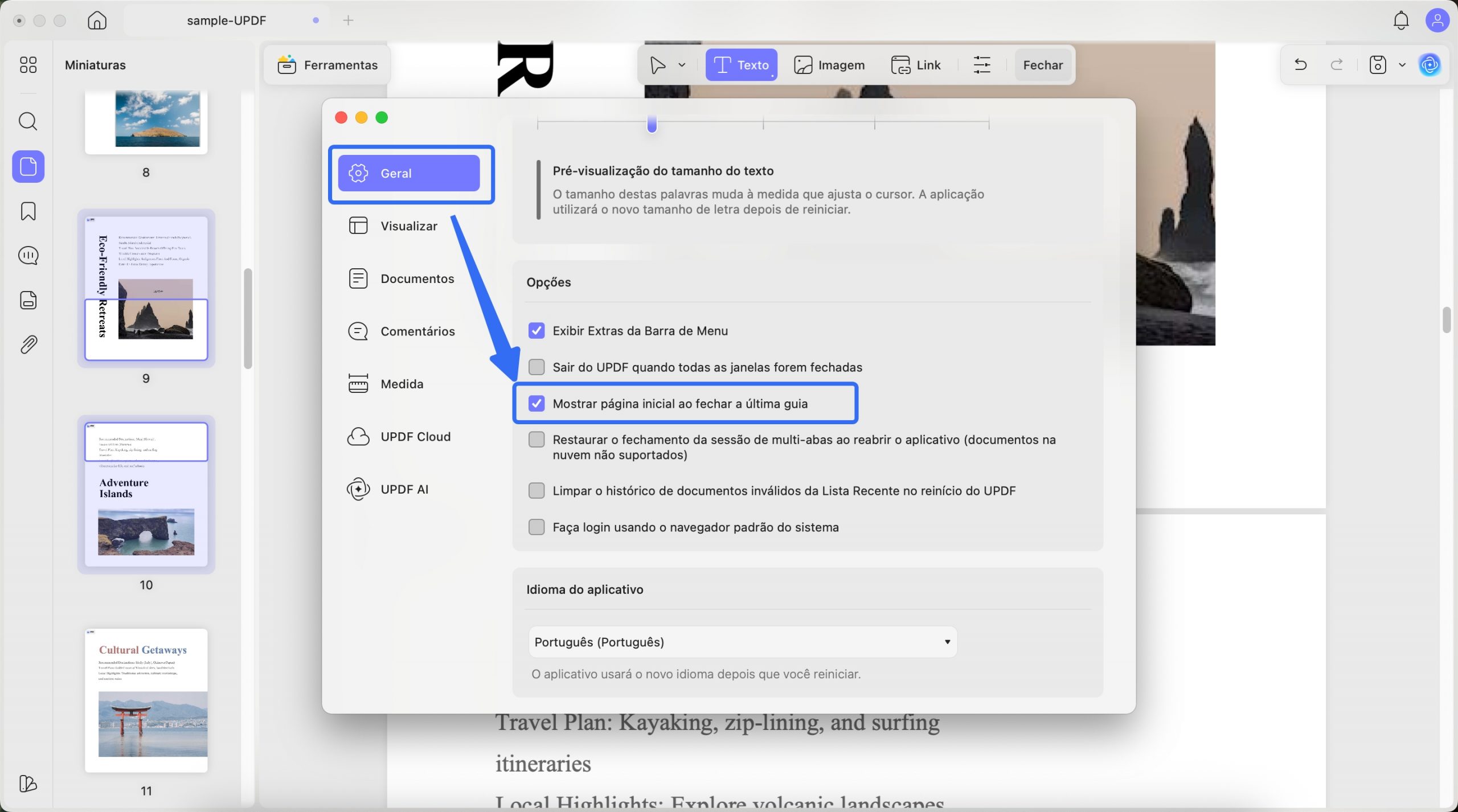Expand the save options dropdown arrow
Screen dimensions: 1458x812
tap(1402, 65)
